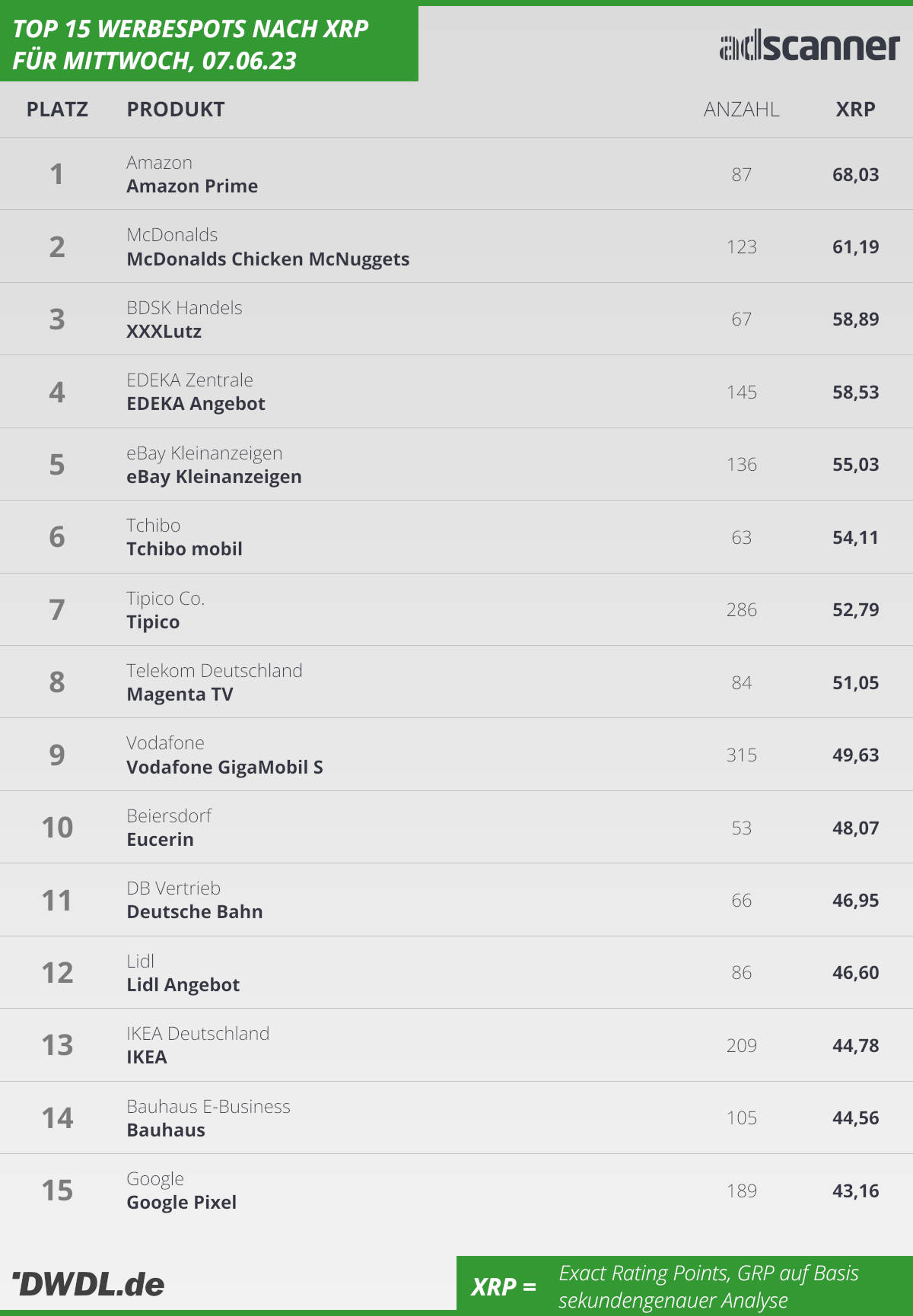Click the ANZAHL column header
The width and height of the screenshot is (913, 1316).
pos(741,110)
